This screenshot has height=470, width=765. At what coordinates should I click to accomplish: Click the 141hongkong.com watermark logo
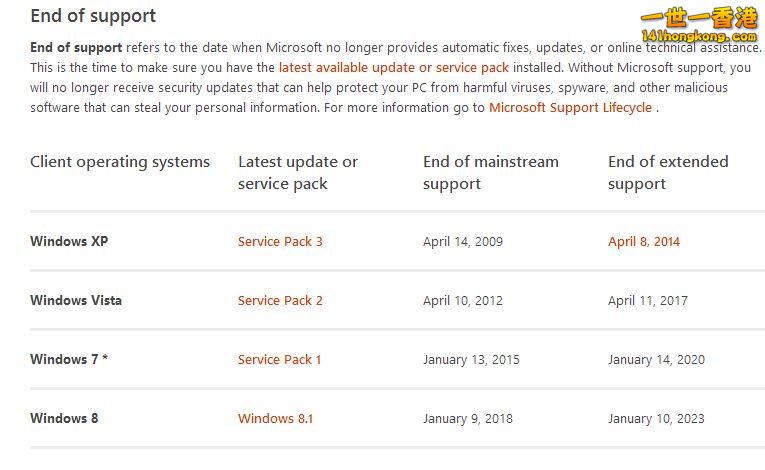(x=698, y=28)
